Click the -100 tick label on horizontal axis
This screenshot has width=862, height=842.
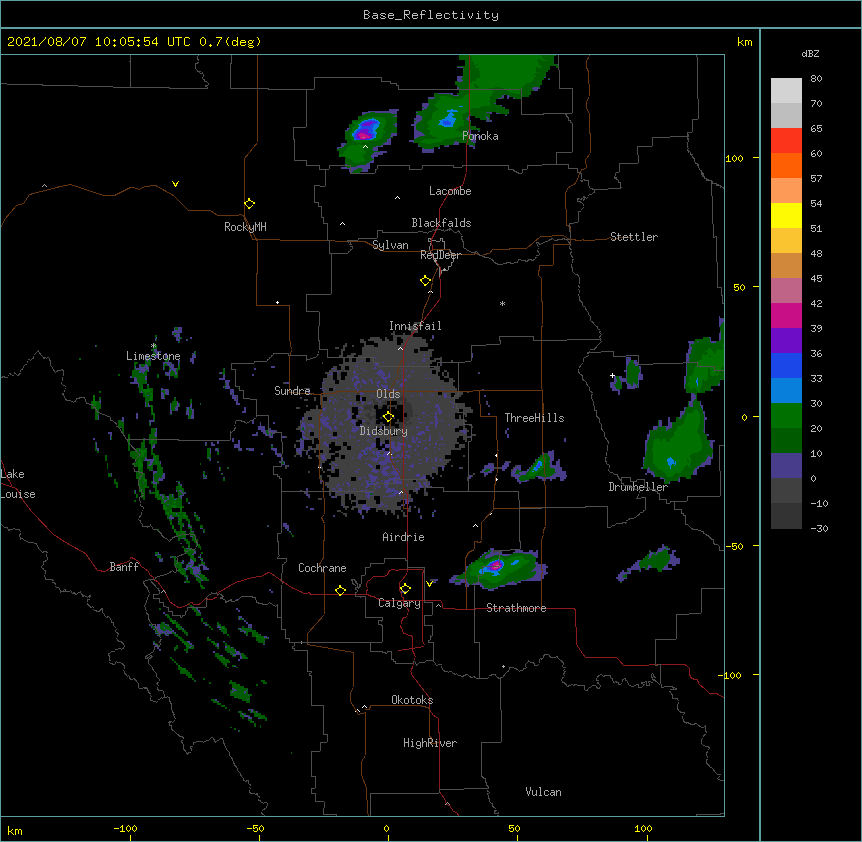[x=125, y=828]
